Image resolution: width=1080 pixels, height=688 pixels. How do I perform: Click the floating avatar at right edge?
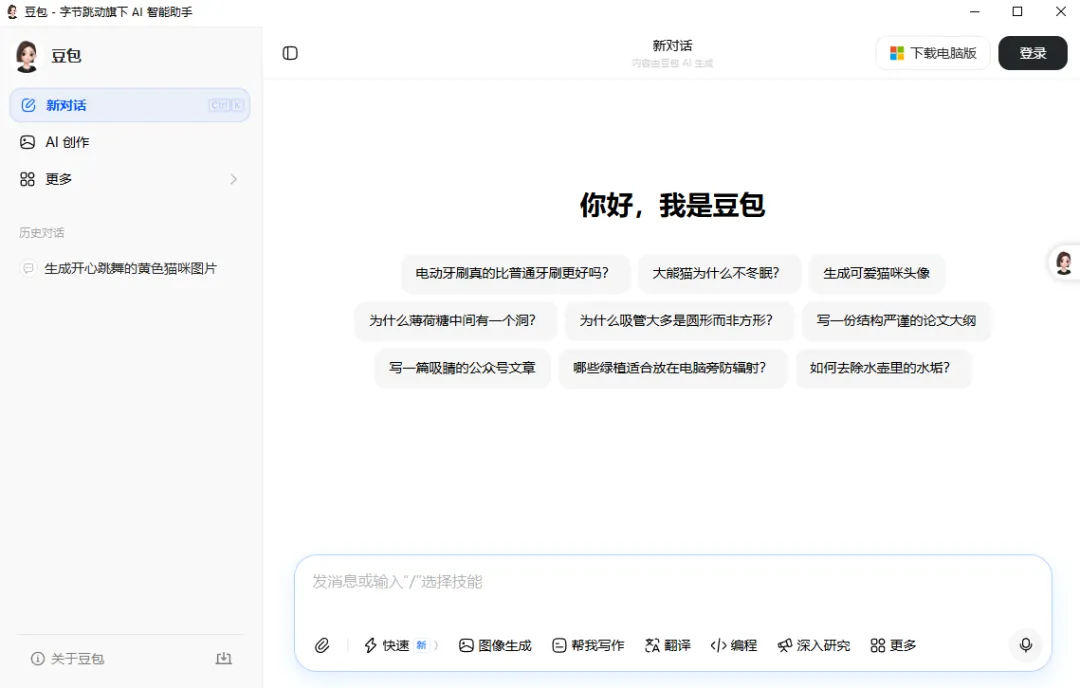tap(1064, 262)
